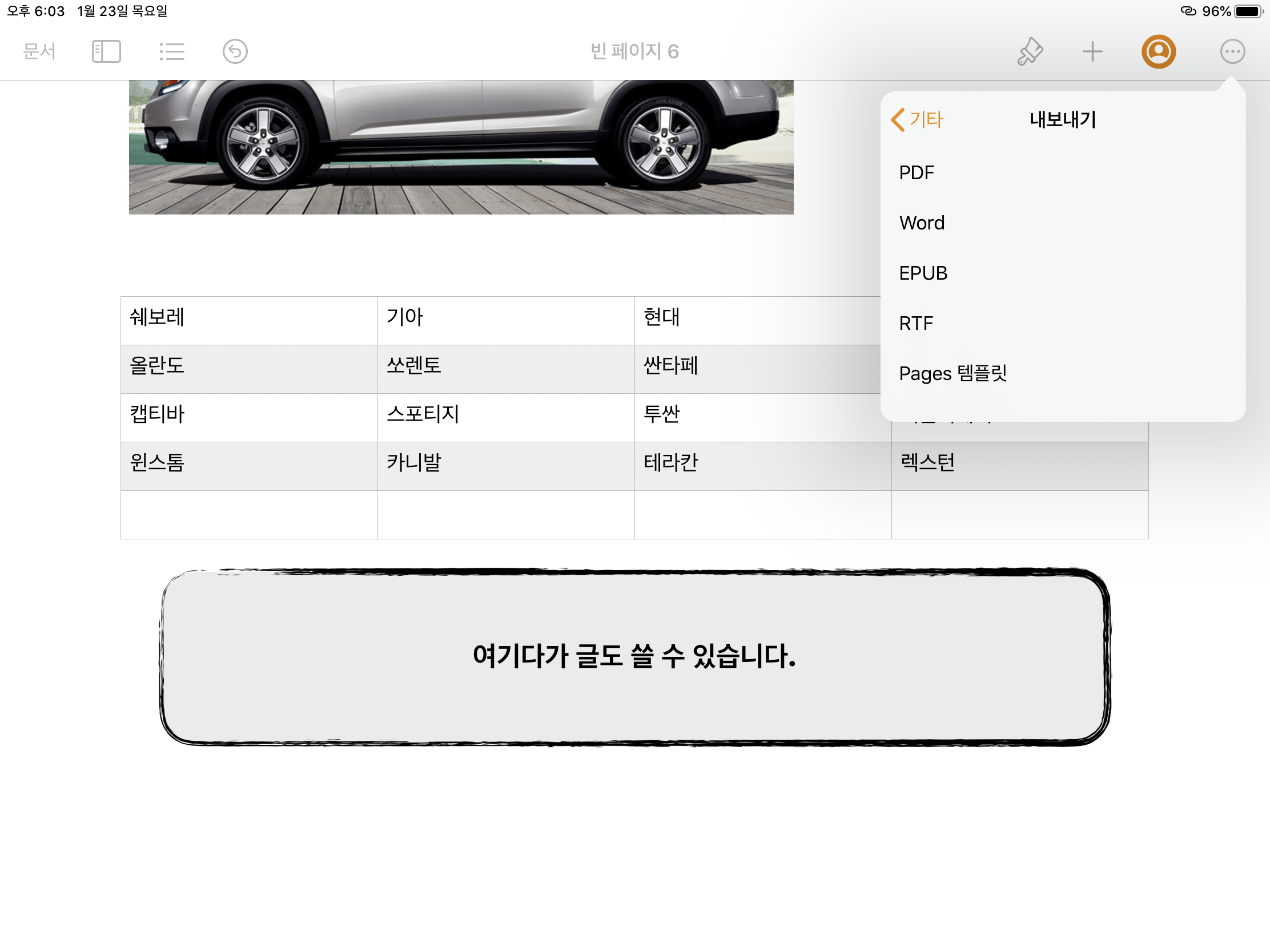The height and width of the screenshot is (952, 1270).
Task: Select EPUB export option
Action: (923, 273)
